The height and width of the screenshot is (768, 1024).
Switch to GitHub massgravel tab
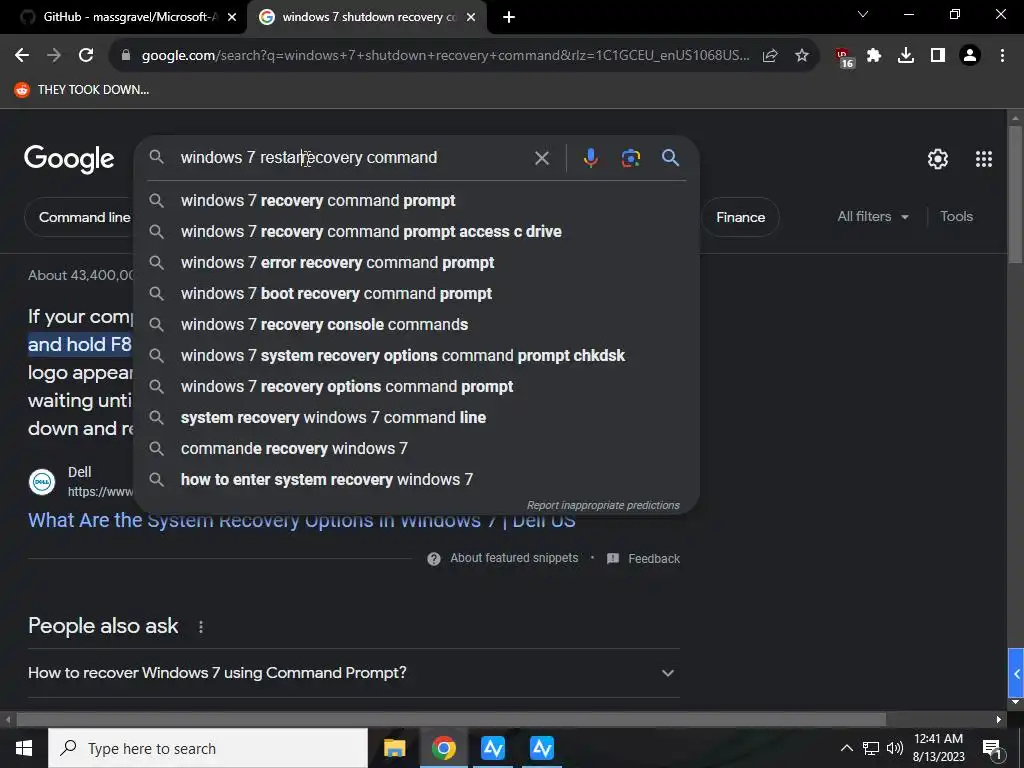pos(131,17)
